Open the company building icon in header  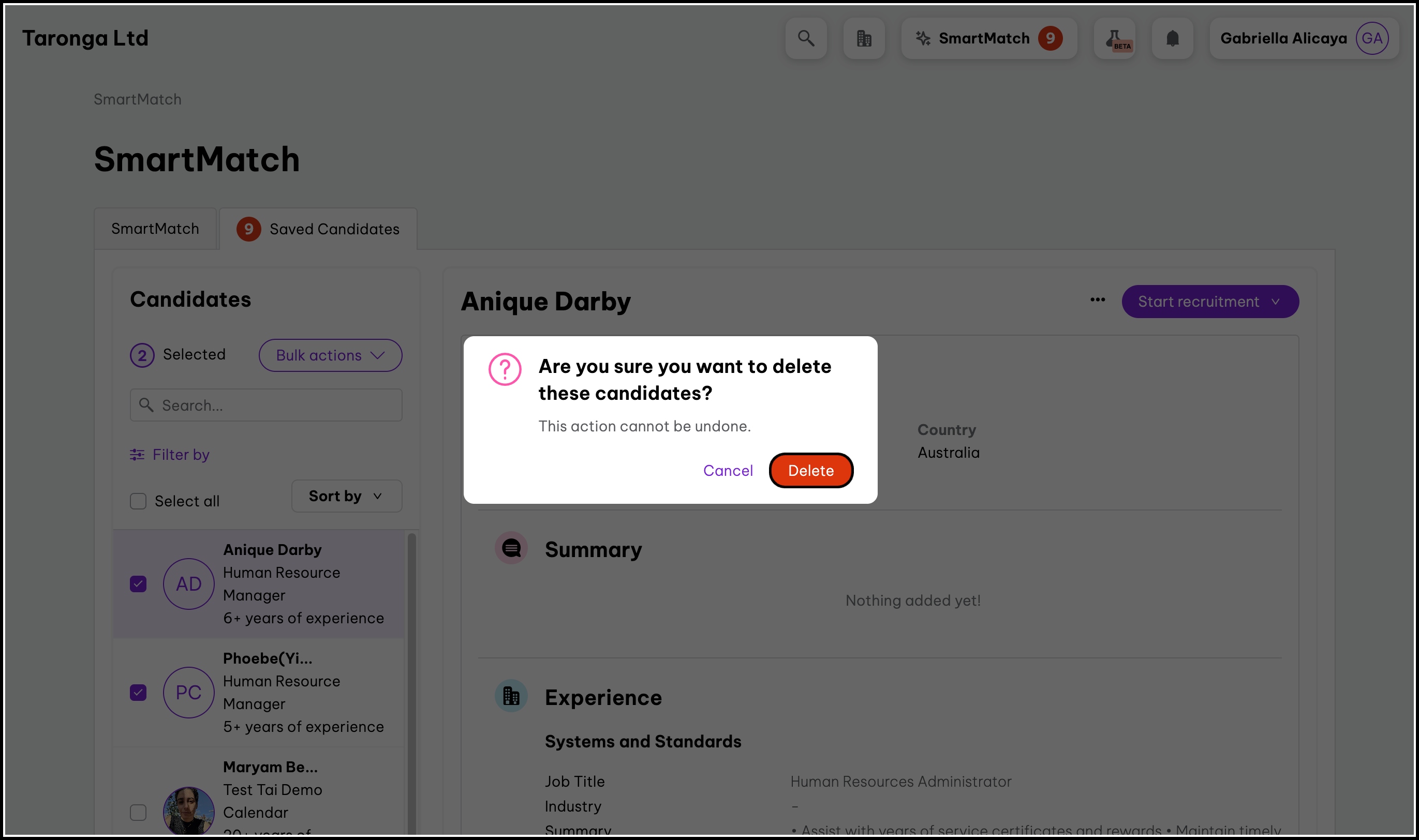pyautogui.click(x=864, y=38)
